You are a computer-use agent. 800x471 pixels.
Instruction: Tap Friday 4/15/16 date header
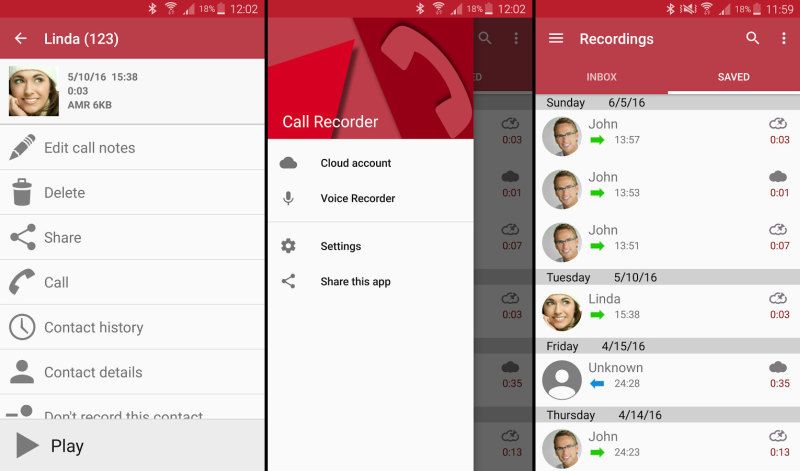(x=668, y=346)
